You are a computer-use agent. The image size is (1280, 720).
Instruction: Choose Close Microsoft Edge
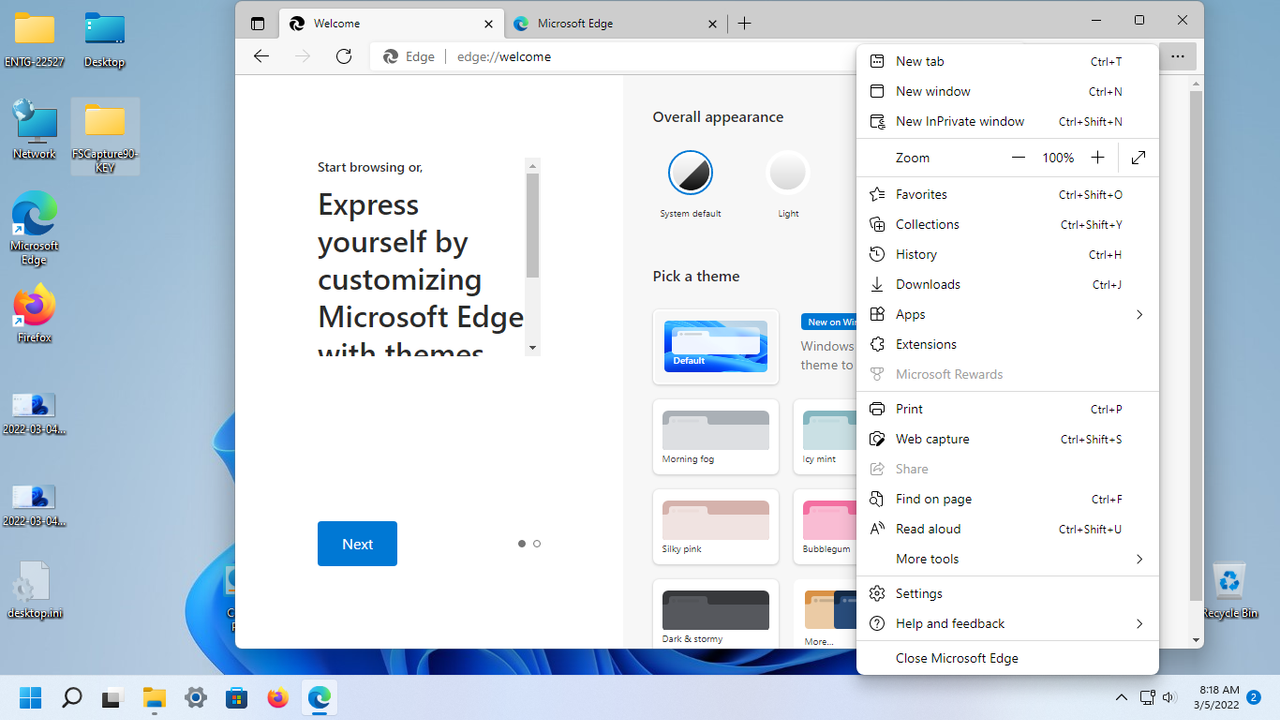click(1008, 658)
